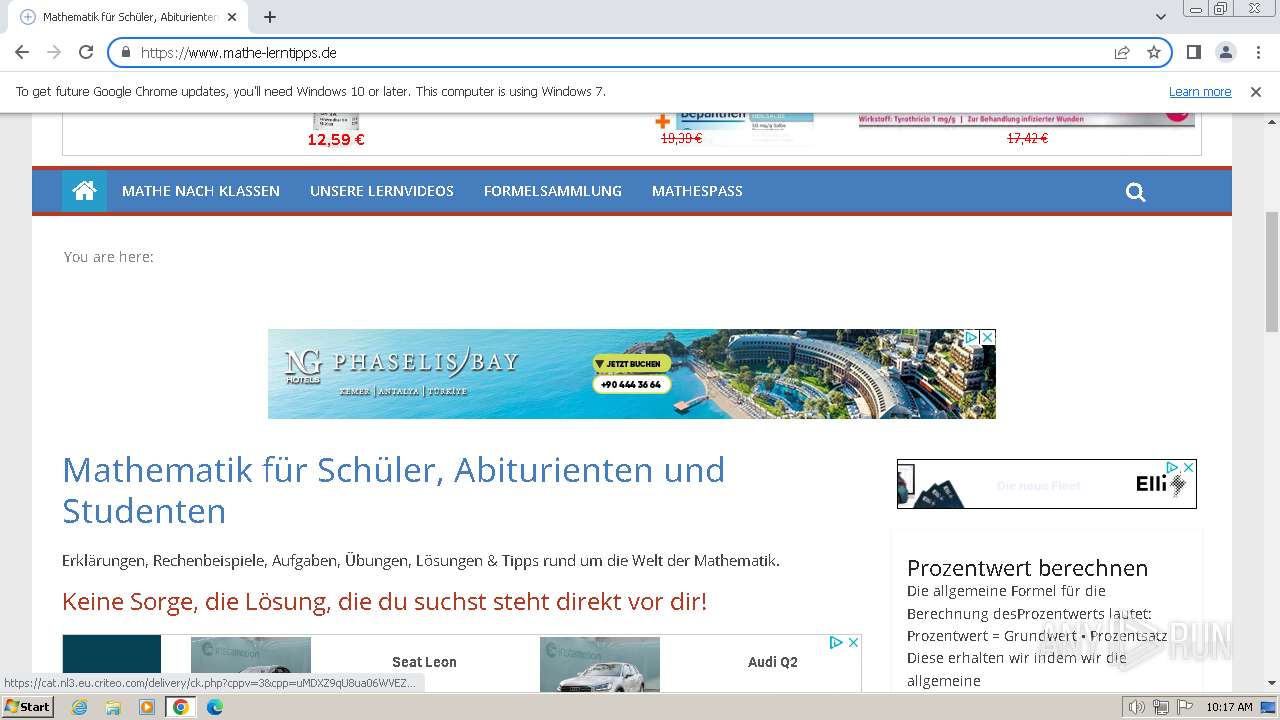Click the 'Keine Sorge, die Lösung' red heading
The width and height of the screenshot is (1280, 720).
pos(384,602)
